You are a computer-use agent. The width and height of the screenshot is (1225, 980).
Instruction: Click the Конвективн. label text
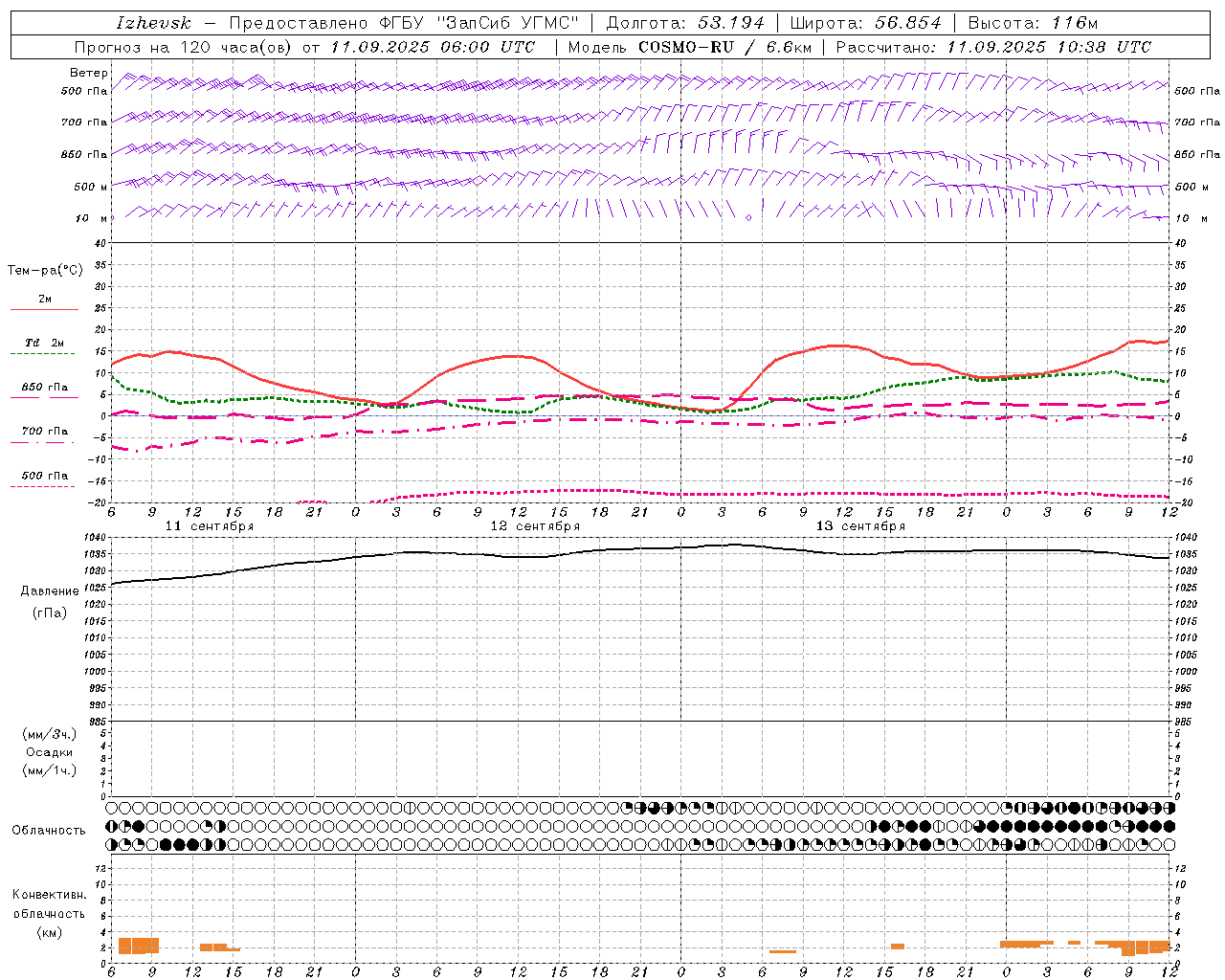pos(49,895)
